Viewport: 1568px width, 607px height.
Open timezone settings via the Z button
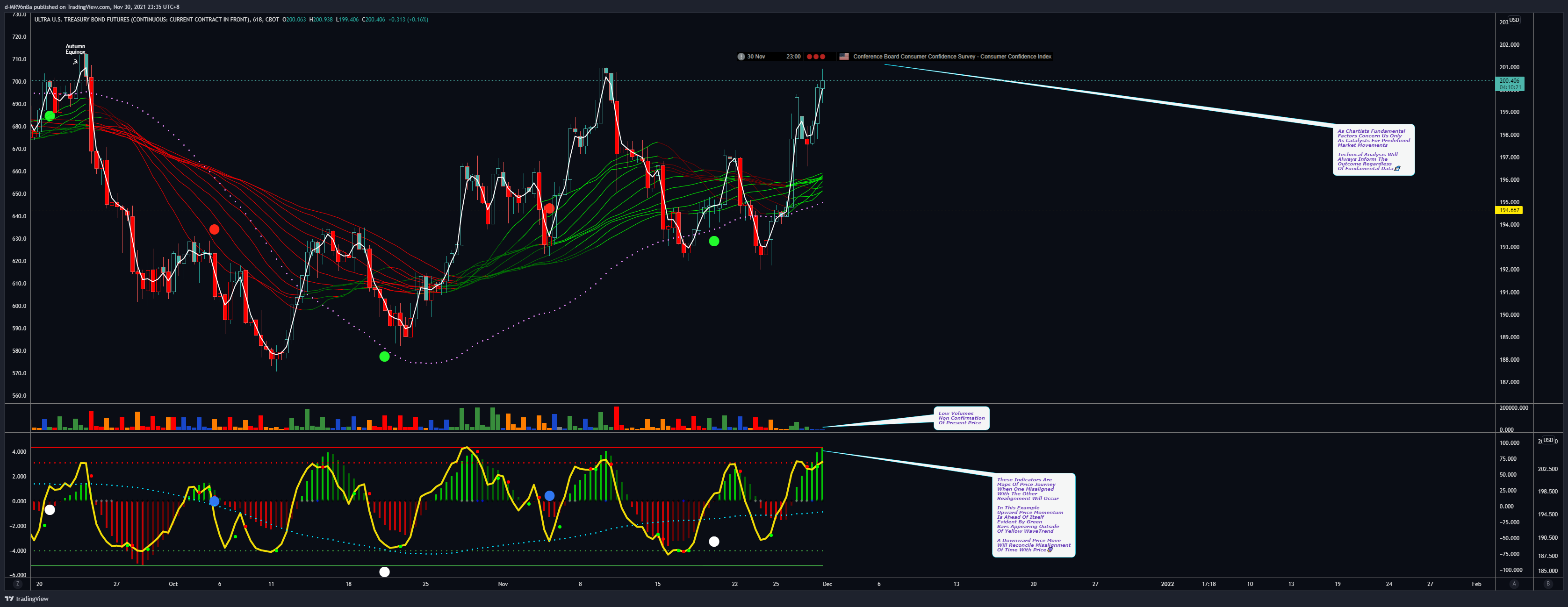point(18,584)
